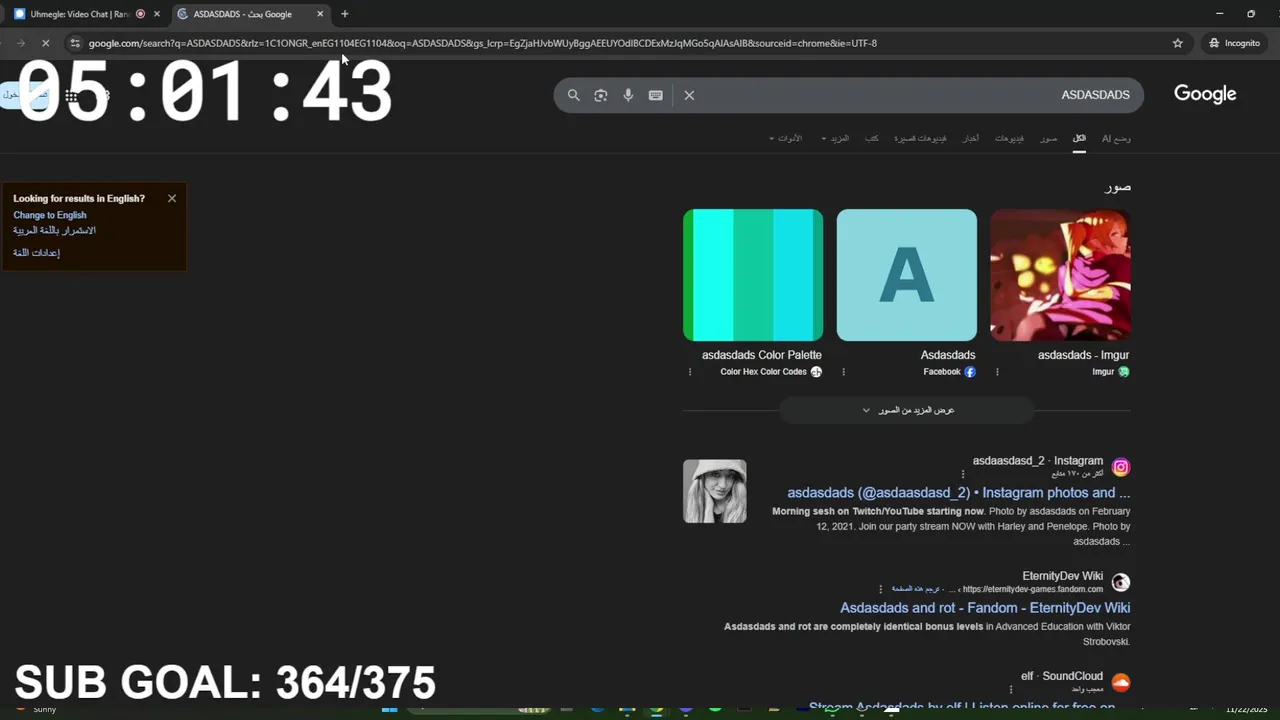The width and height of the screenshot is (1280, 720).
Task: Close the Uhmegle Video Chat tab
Action: pyautogui.click(x=156, y=14)
